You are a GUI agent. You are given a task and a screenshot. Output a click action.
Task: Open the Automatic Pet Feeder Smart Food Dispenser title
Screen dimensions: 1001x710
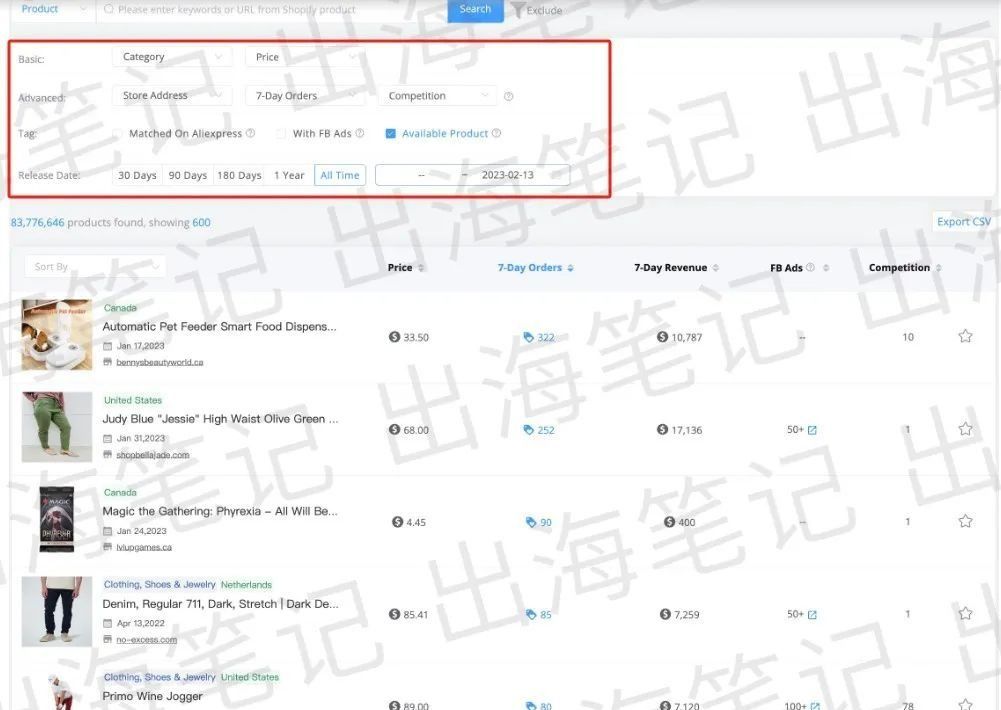[219, 326]
